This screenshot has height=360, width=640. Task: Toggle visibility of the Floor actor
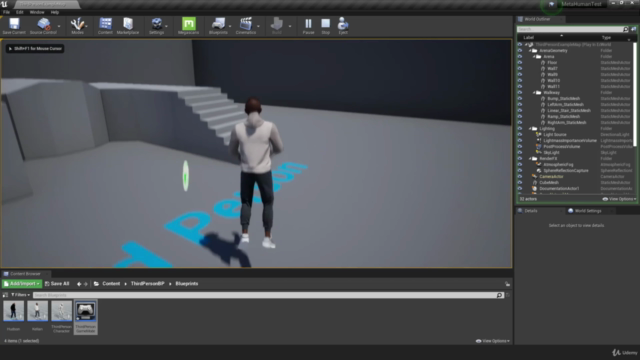[x=520, y=63]
